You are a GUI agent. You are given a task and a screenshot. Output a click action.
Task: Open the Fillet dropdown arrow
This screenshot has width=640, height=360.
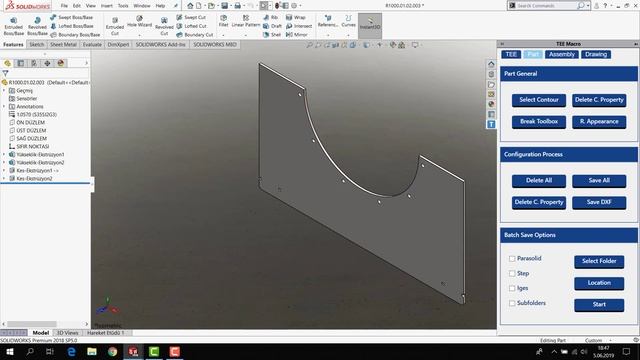click(223, 35)
